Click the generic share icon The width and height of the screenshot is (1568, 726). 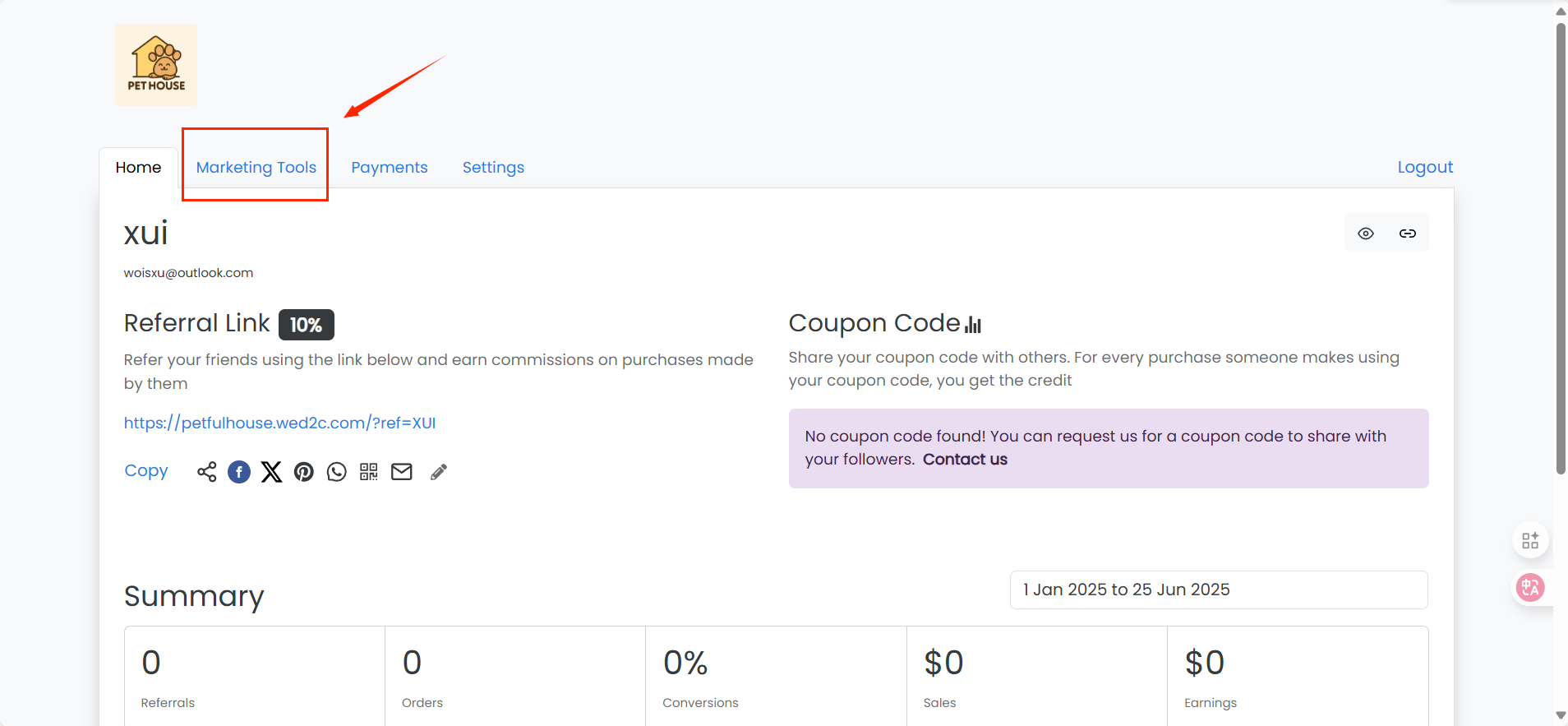click(x=207, y=472)
